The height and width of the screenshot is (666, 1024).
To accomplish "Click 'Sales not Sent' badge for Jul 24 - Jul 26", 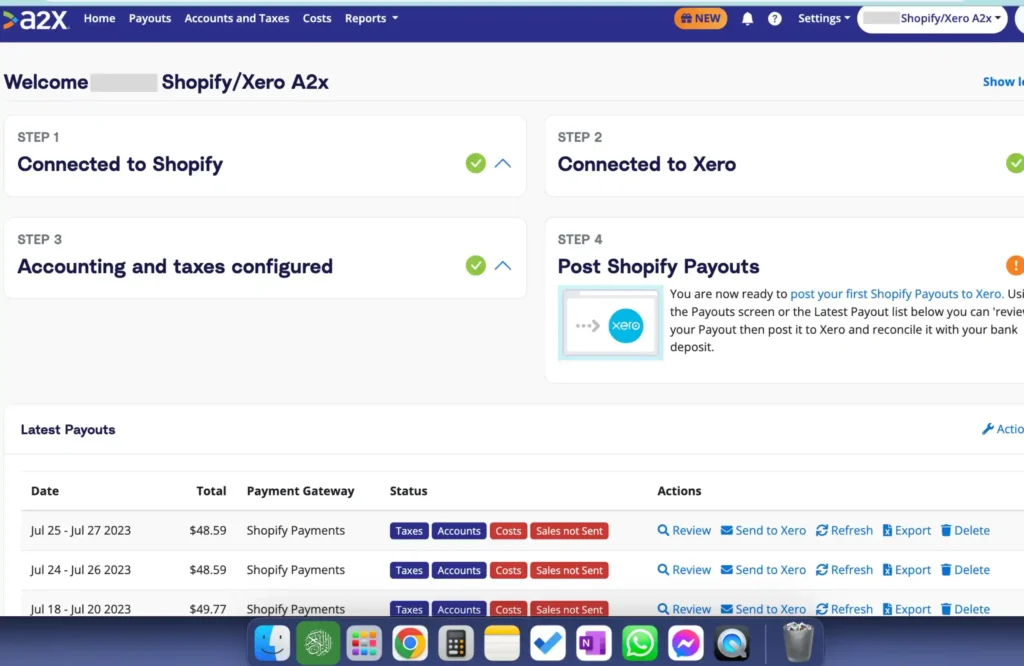I will click(569, 570).
